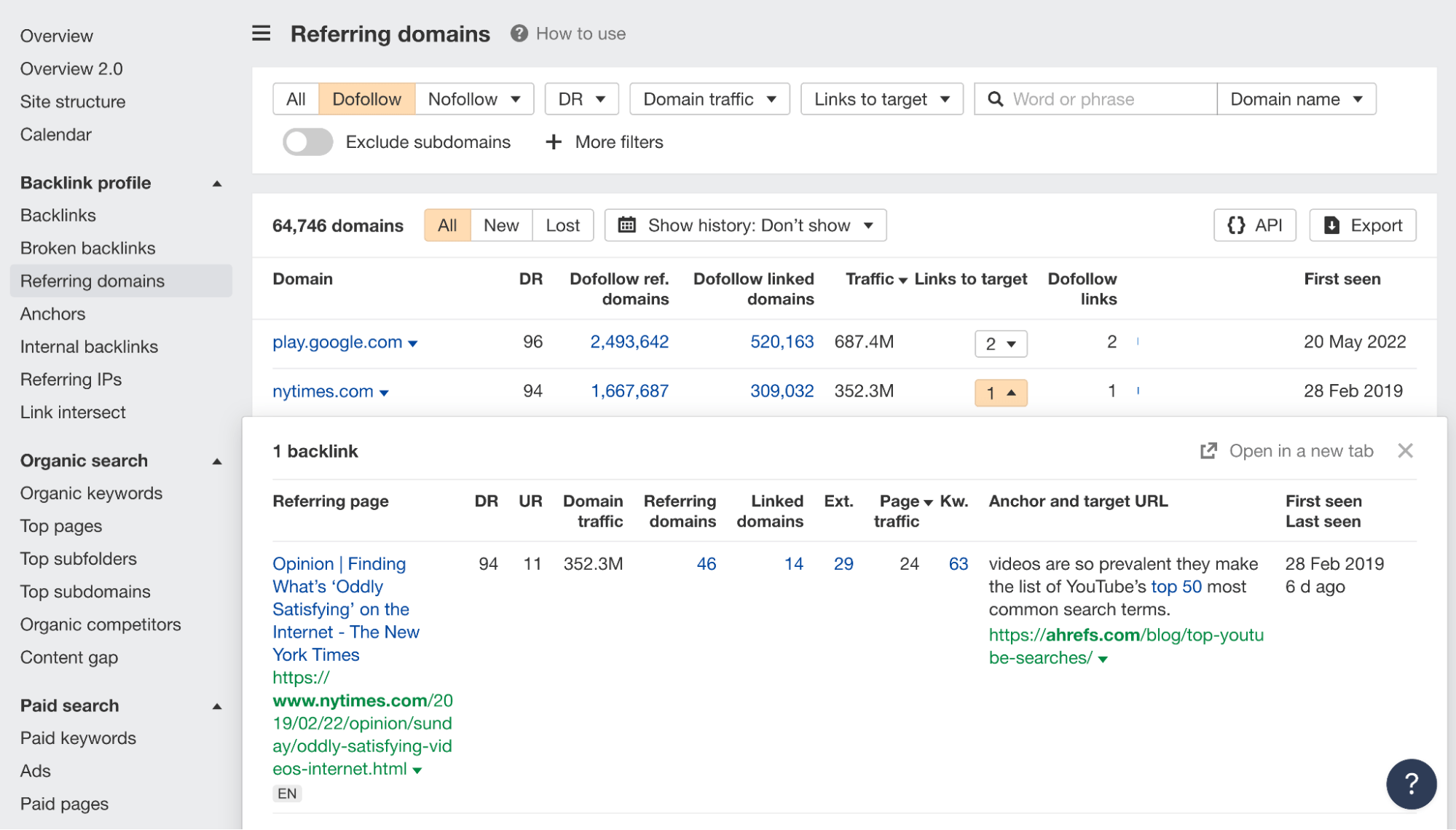Screen dimensions: 1456x830
Task: Click the close panel X icon
Action: point(1405,450)
